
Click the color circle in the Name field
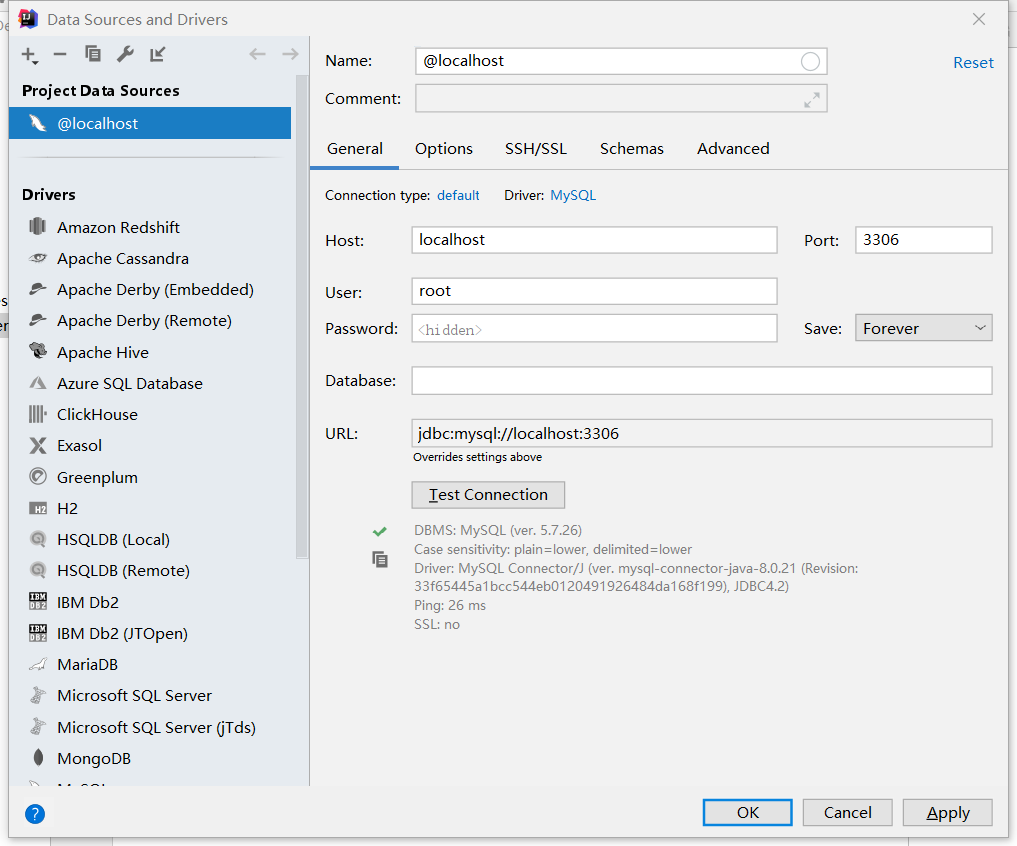(810, 62)
